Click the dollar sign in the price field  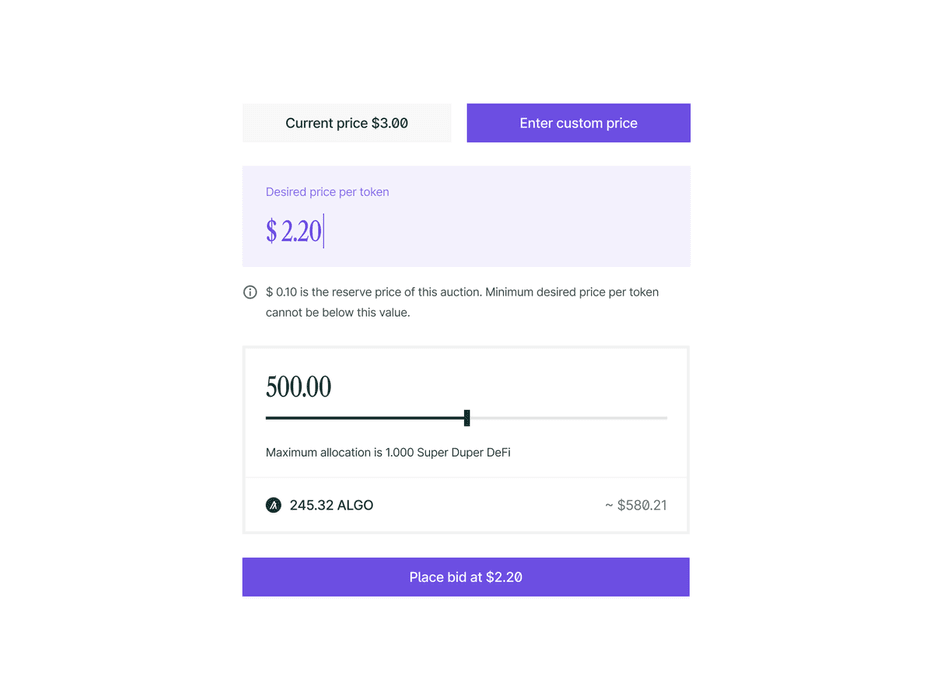[271, 231]
